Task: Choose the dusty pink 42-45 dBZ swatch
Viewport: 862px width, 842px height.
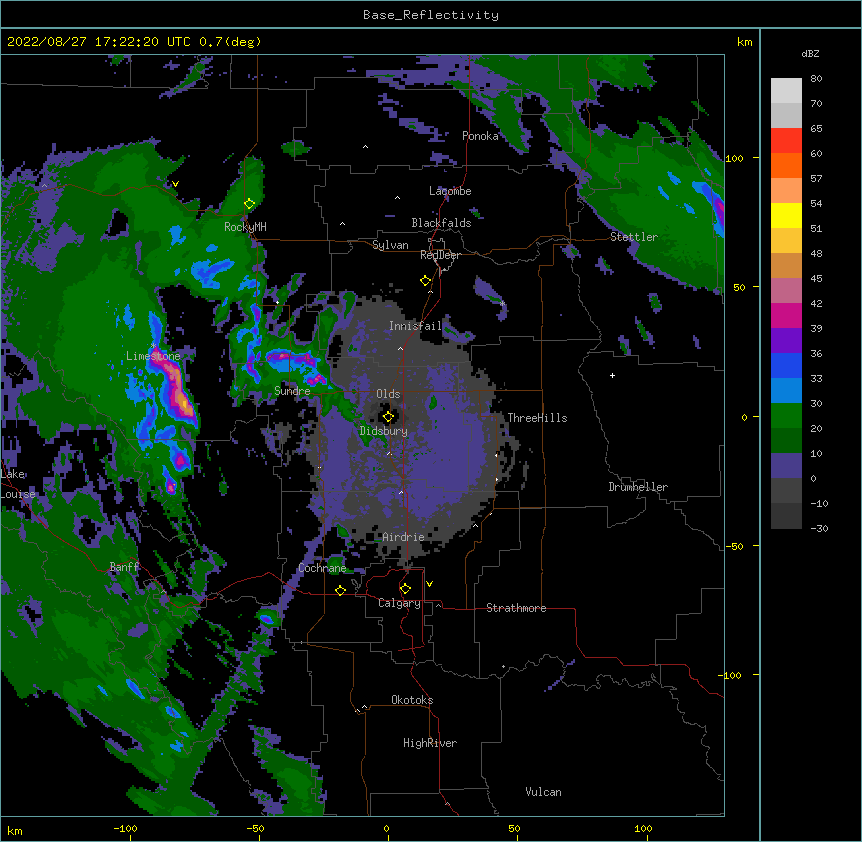Action: pos(786,291)
